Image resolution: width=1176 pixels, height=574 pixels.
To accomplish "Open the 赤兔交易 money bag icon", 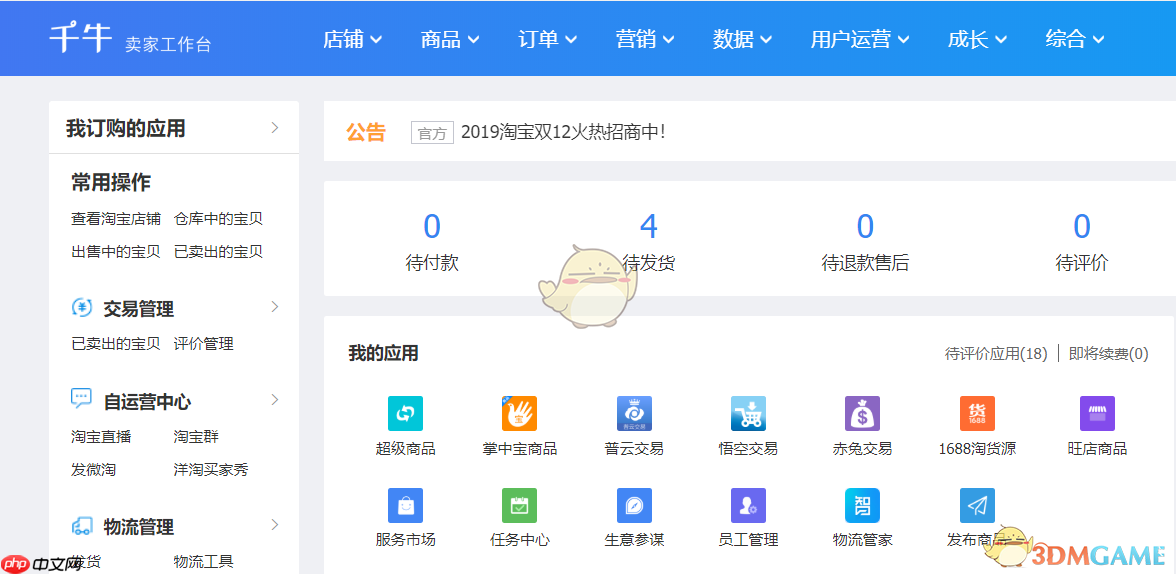I will tap(862, 413).
